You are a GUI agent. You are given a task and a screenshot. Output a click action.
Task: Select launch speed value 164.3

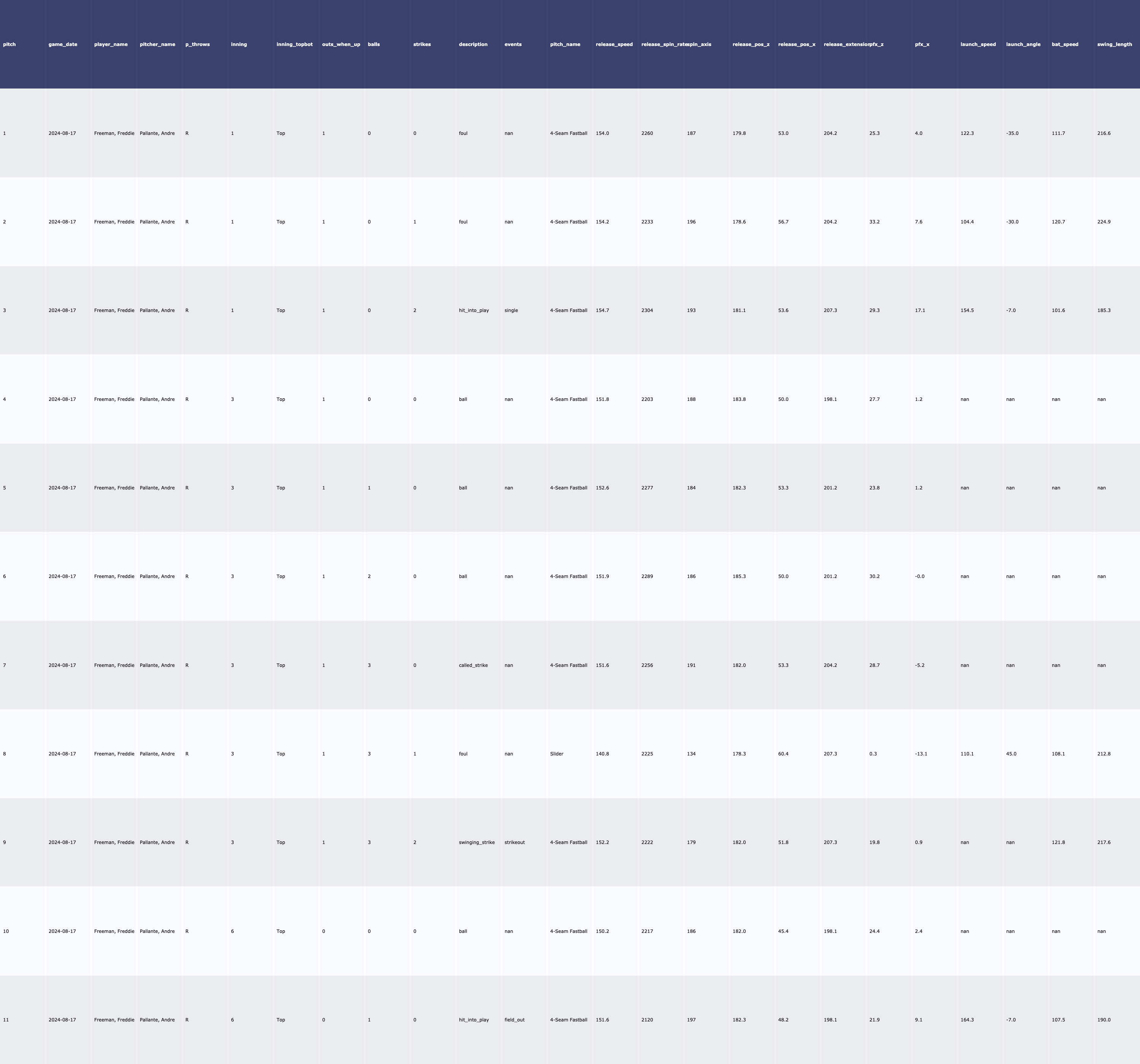967,1020
